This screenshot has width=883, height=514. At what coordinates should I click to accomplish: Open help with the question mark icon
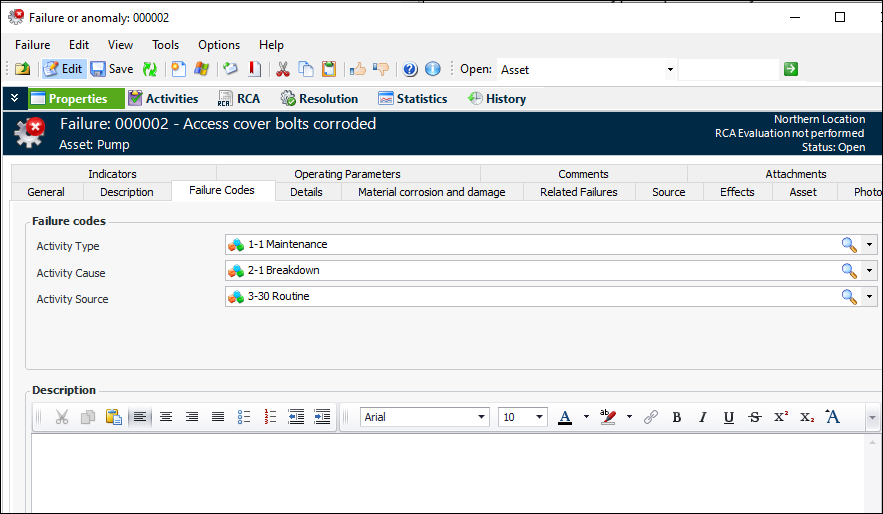(x=410, y=69)
